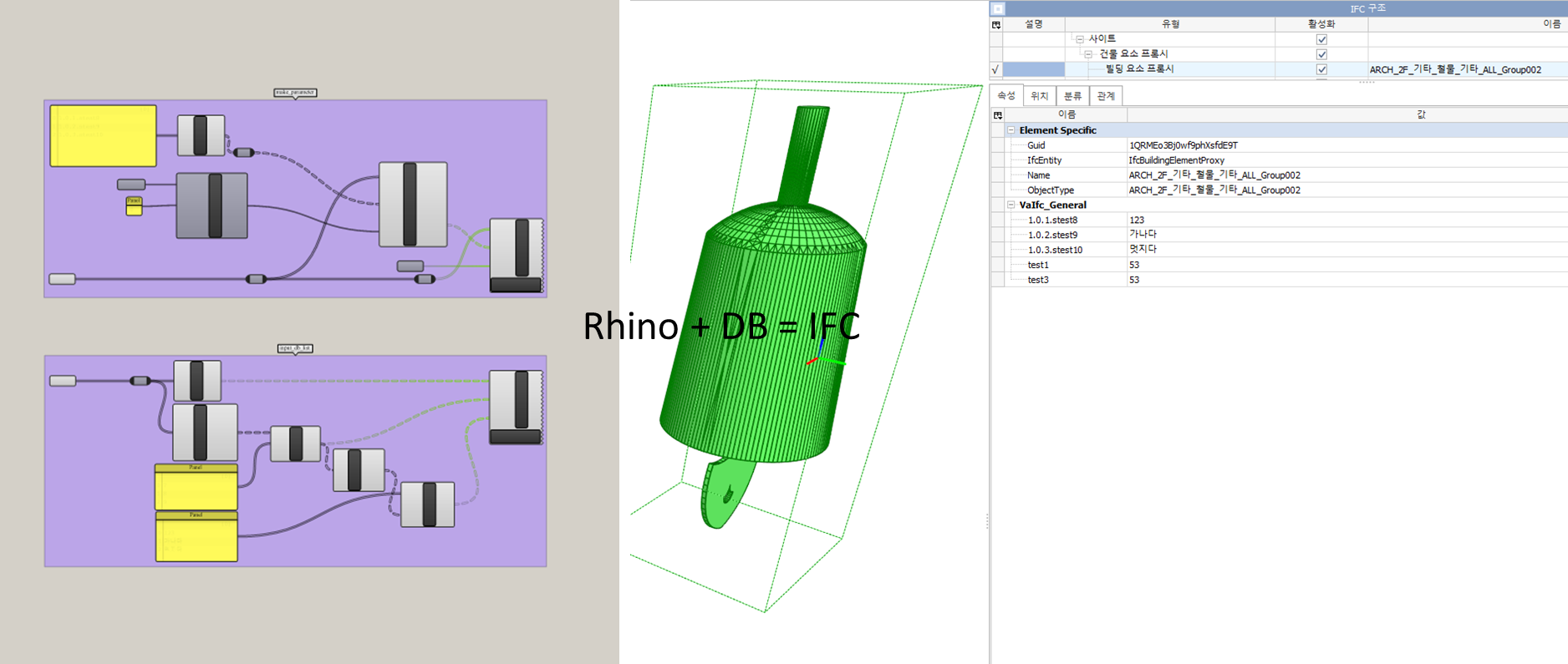Open column chooser icon in the properties grid
The width and height of the screenshot is (1568, 664).
[998, 114]
